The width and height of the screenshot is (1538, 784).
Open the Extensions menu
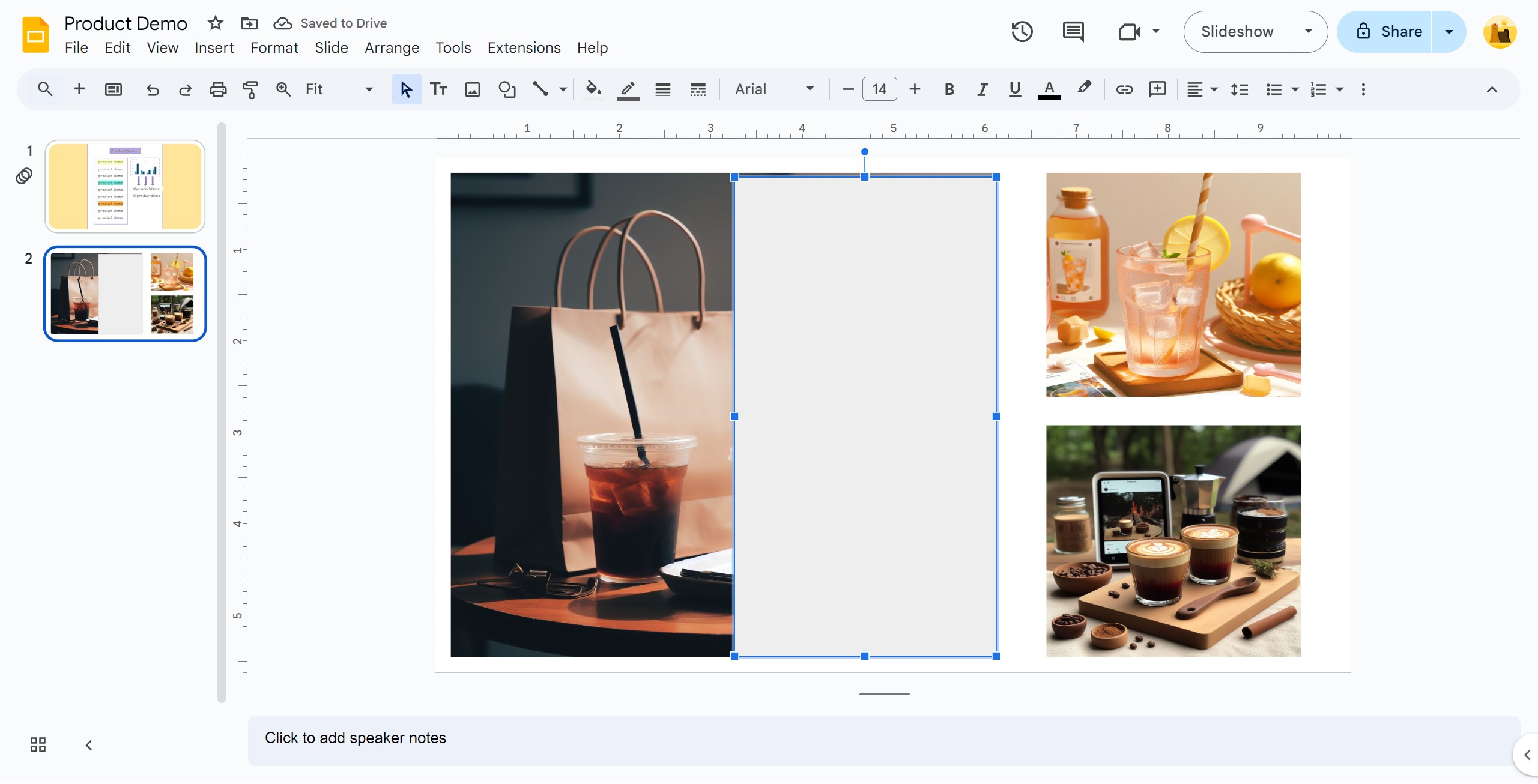pos(524,48)
